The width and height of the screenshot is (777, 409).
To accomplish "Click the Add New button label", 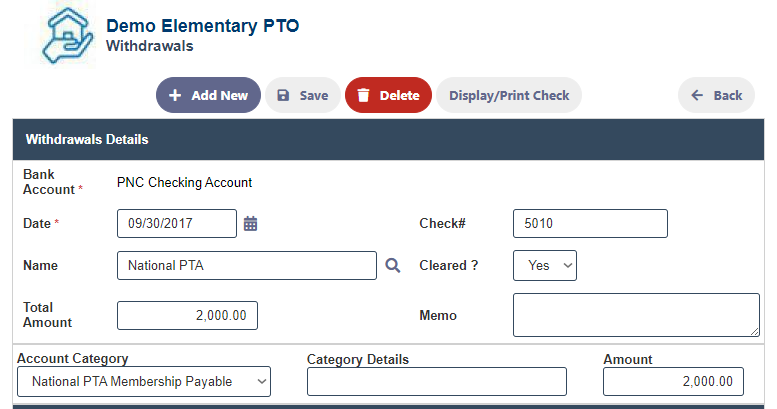I will pyautogui.click(x=220, y=95).
